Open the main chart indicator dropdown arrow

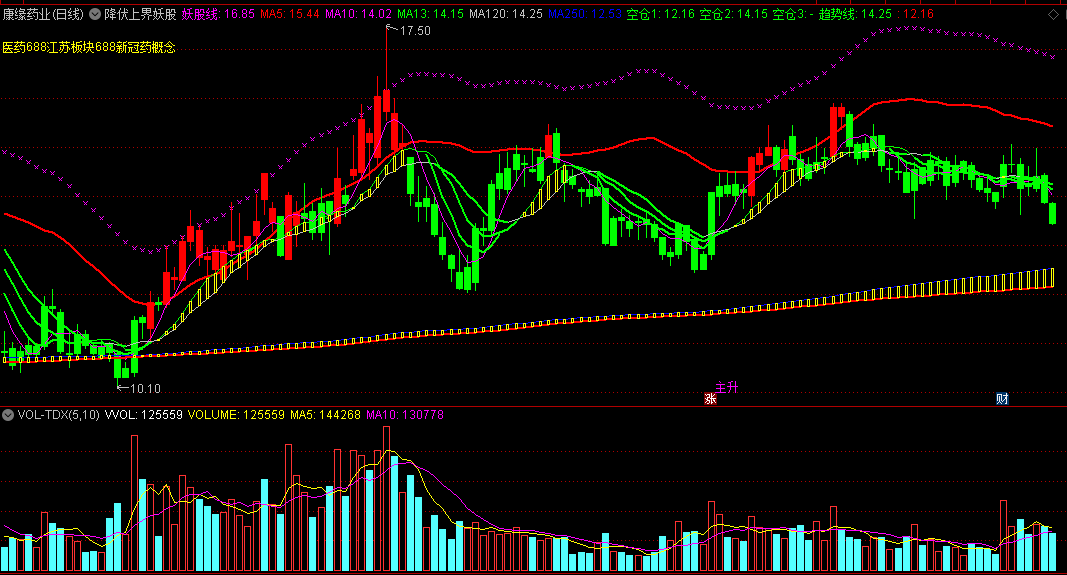click(95, 14)
